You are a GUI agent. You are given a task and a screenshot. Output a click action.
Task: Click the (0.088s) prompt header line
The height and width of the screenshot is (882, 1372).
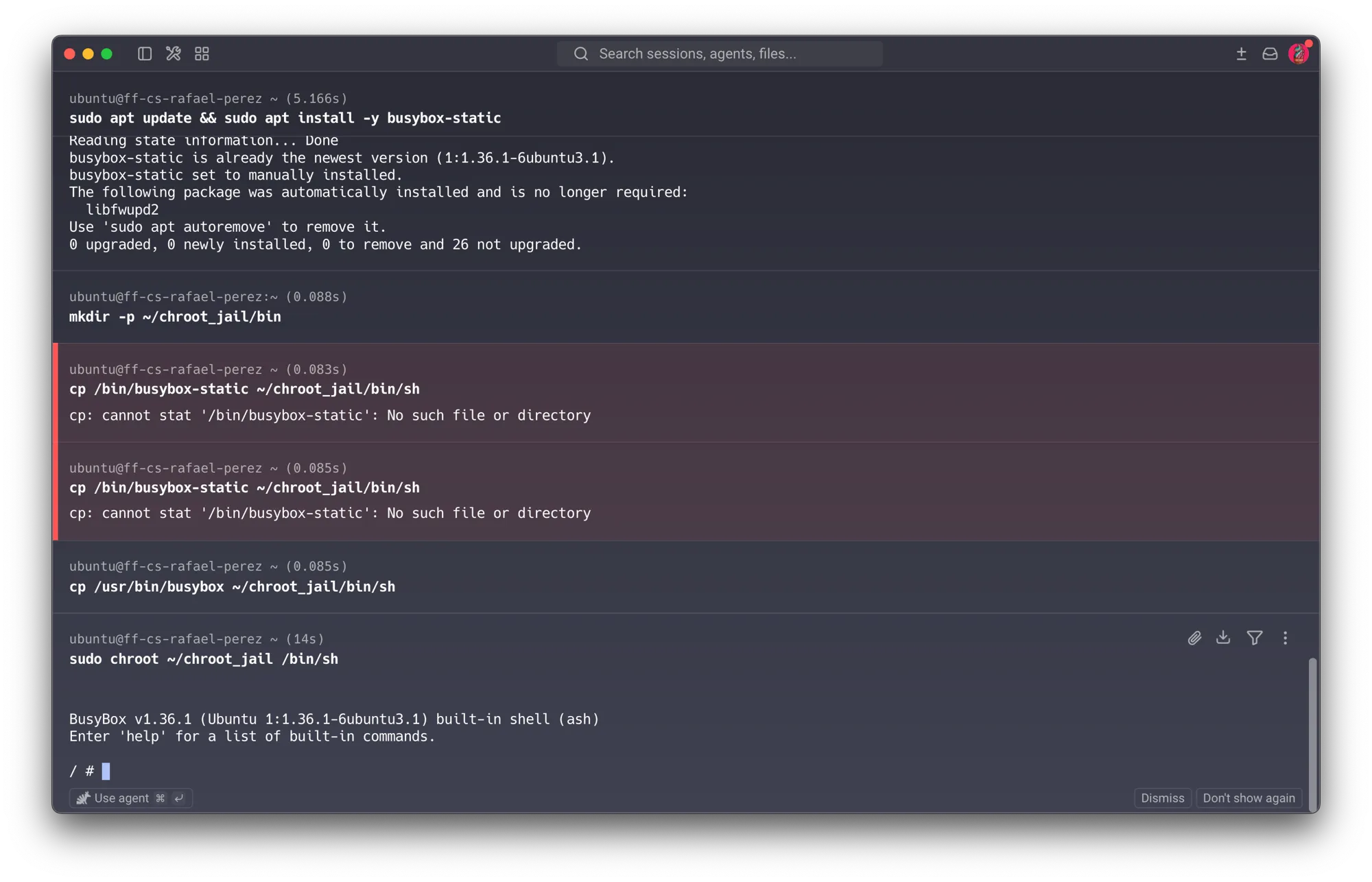point(209,296)
